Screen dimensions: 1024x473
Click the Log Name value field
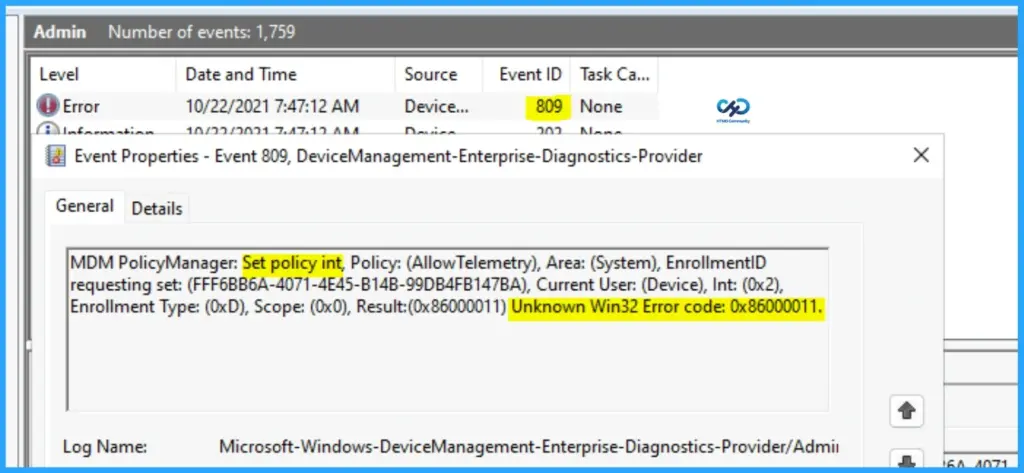(x=528, y=447)
